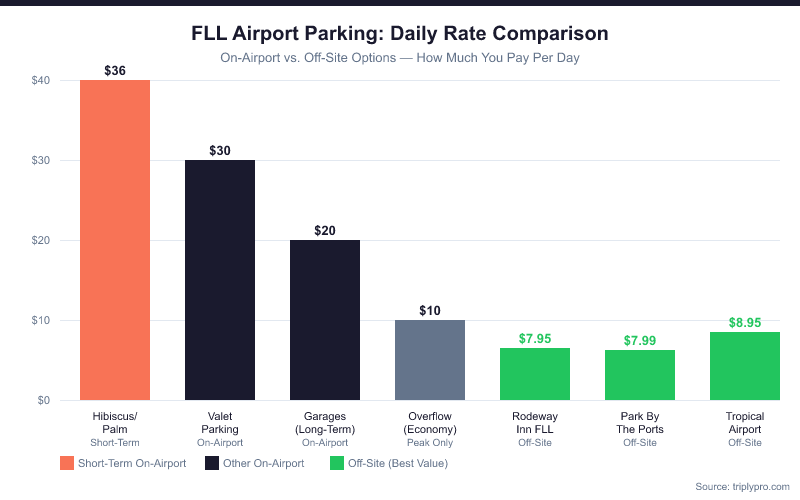Click the Short-Term On-Airport legend text

click(134, 463)
